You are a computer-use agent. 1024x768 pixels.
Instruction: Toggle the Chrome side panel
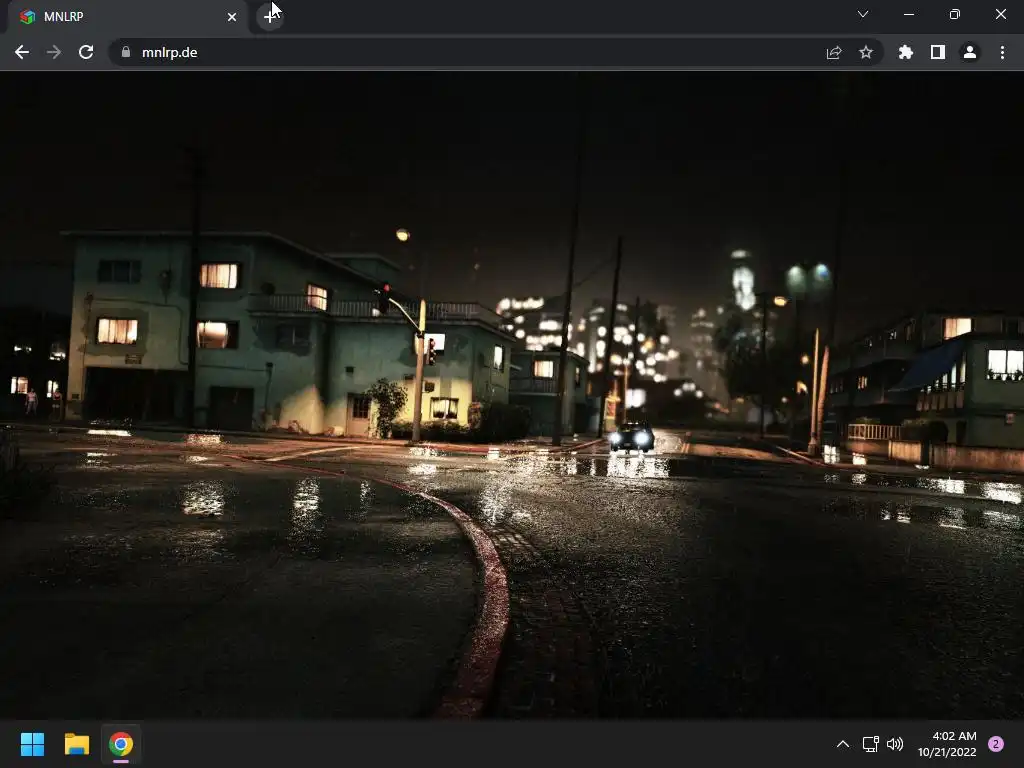click(x=938, y=52)
